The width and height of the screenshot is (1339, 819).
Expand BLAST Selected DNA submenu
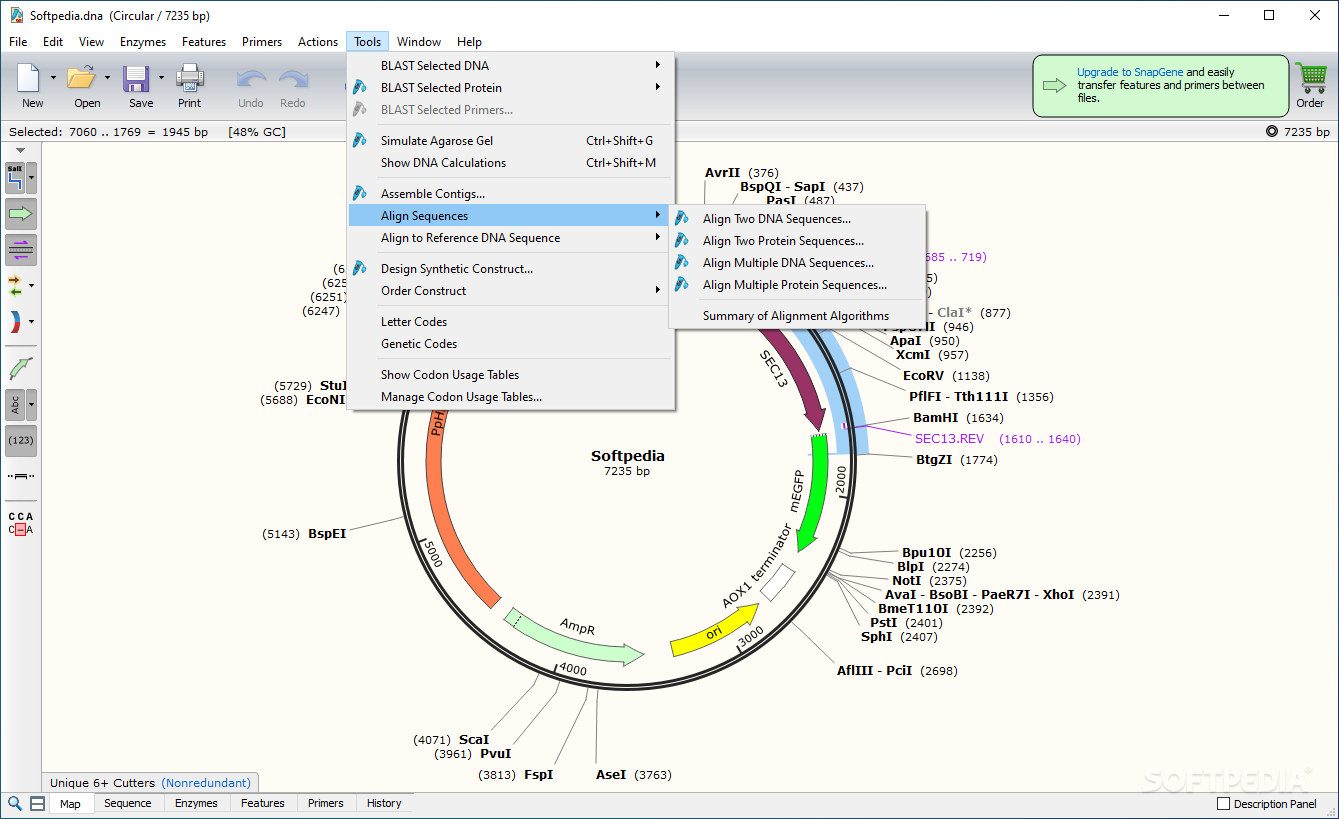pos(511,66)
